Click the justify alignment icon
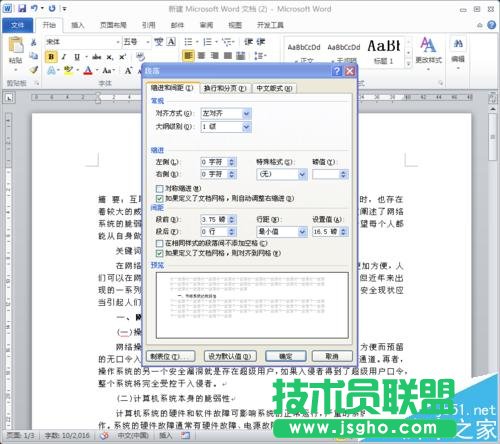Screen dimensions: 500x444 (x=228, y=55)
